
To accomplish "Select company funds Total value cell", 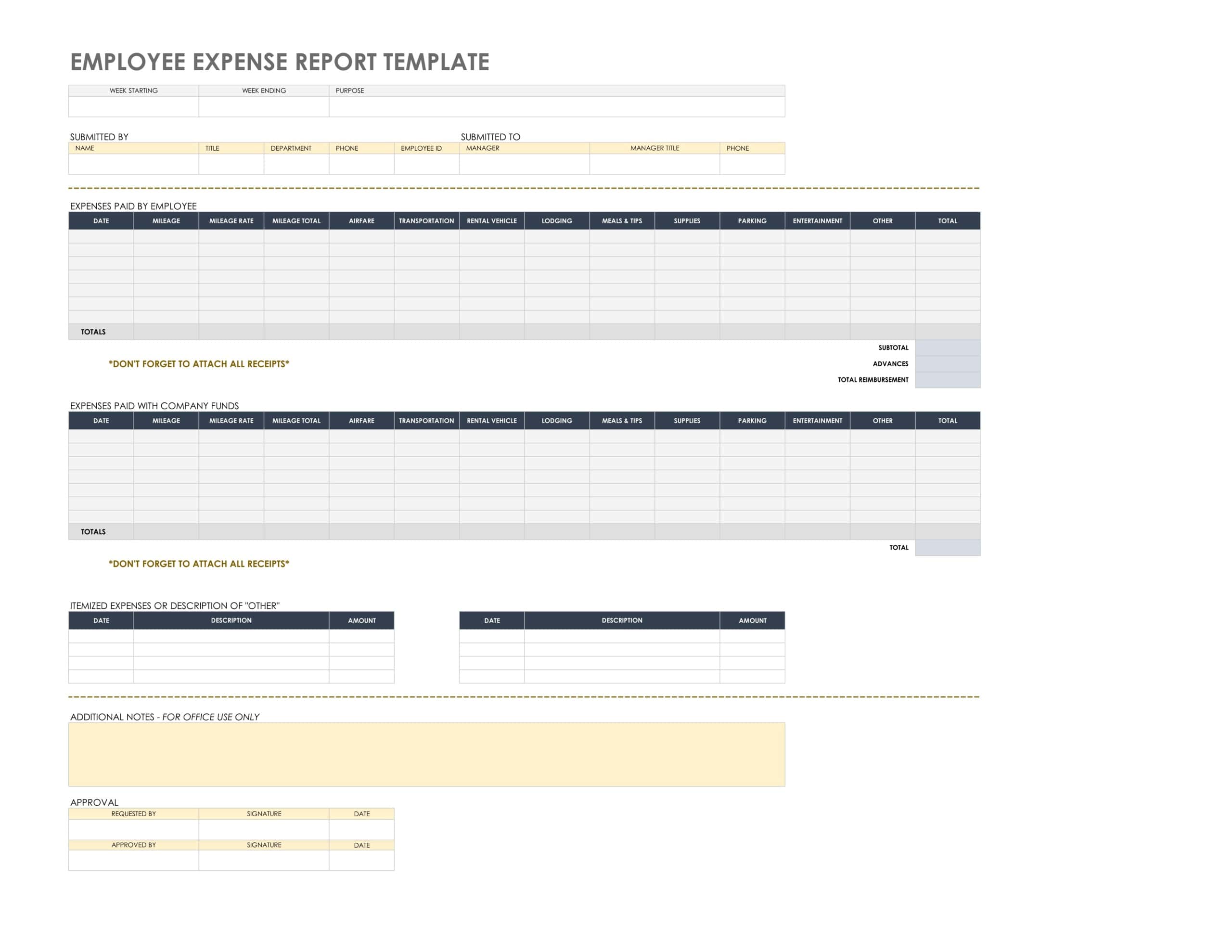I will tap(948, 547).
